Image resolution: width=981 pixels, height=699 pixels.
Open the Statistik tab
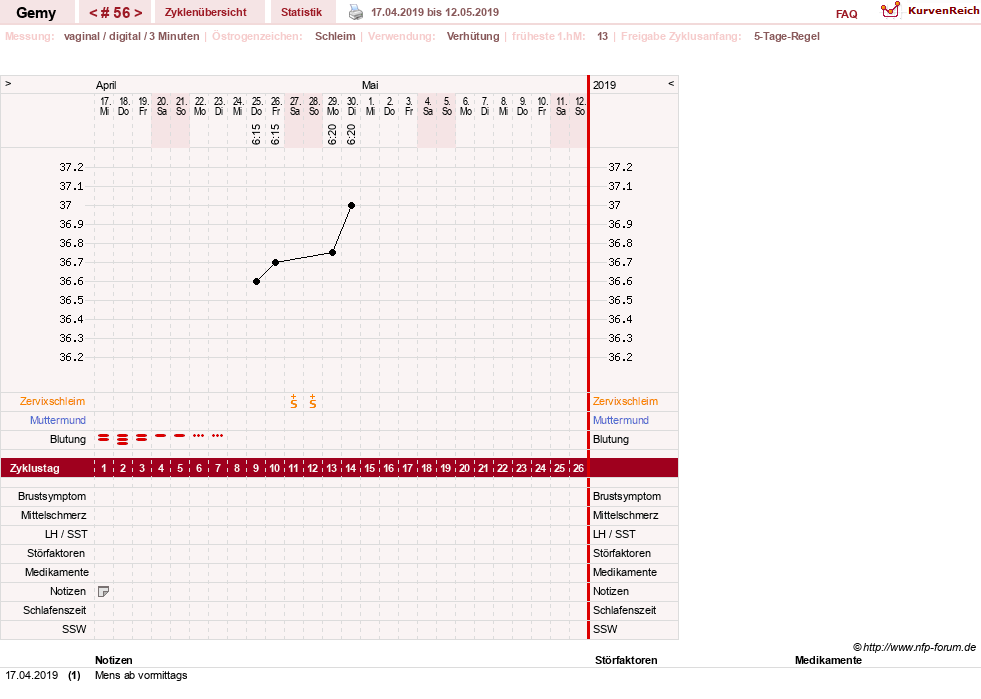(x=302, y=12)
